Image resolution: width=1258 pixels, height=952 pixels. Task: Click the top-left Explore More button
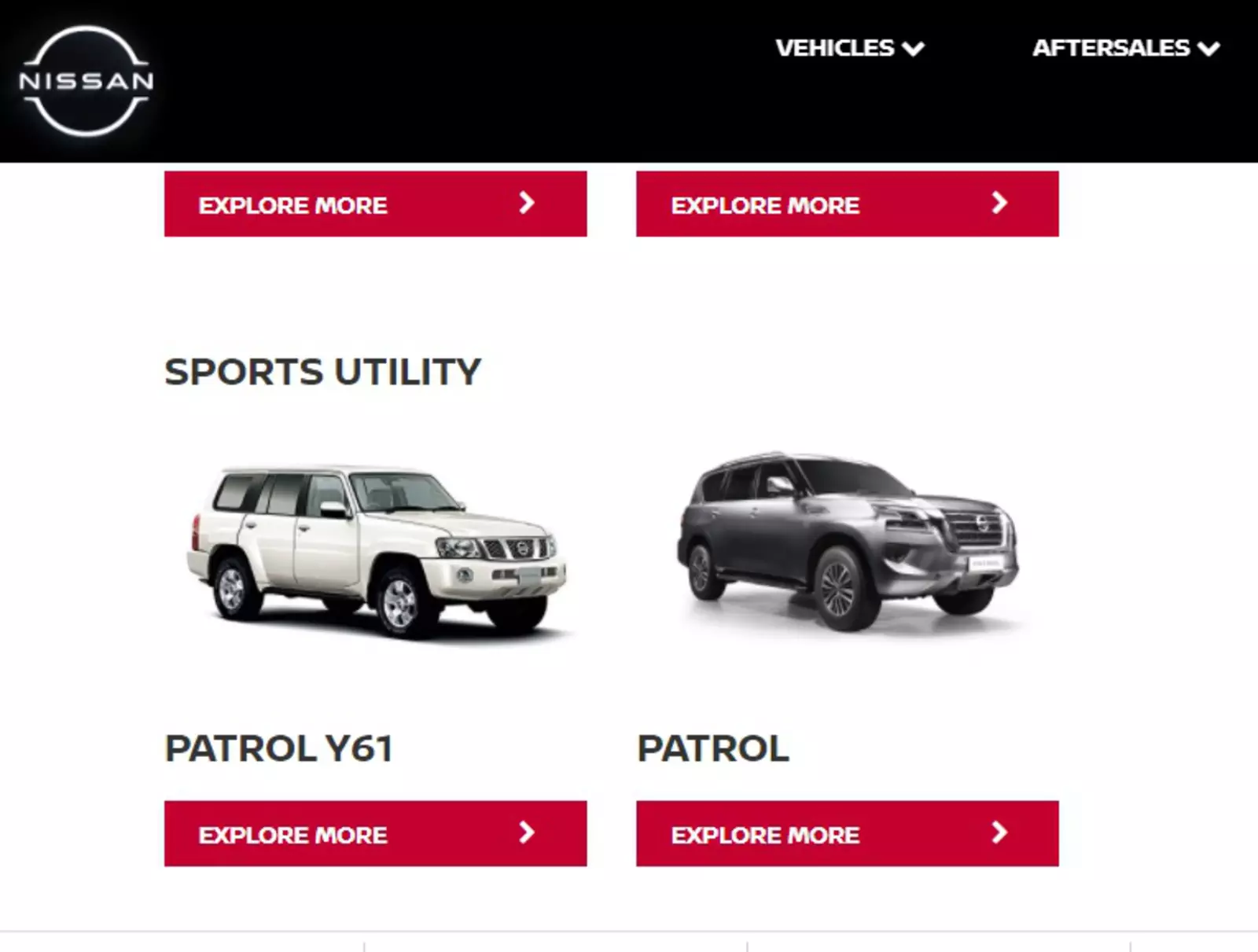click(x=375, y=204)
